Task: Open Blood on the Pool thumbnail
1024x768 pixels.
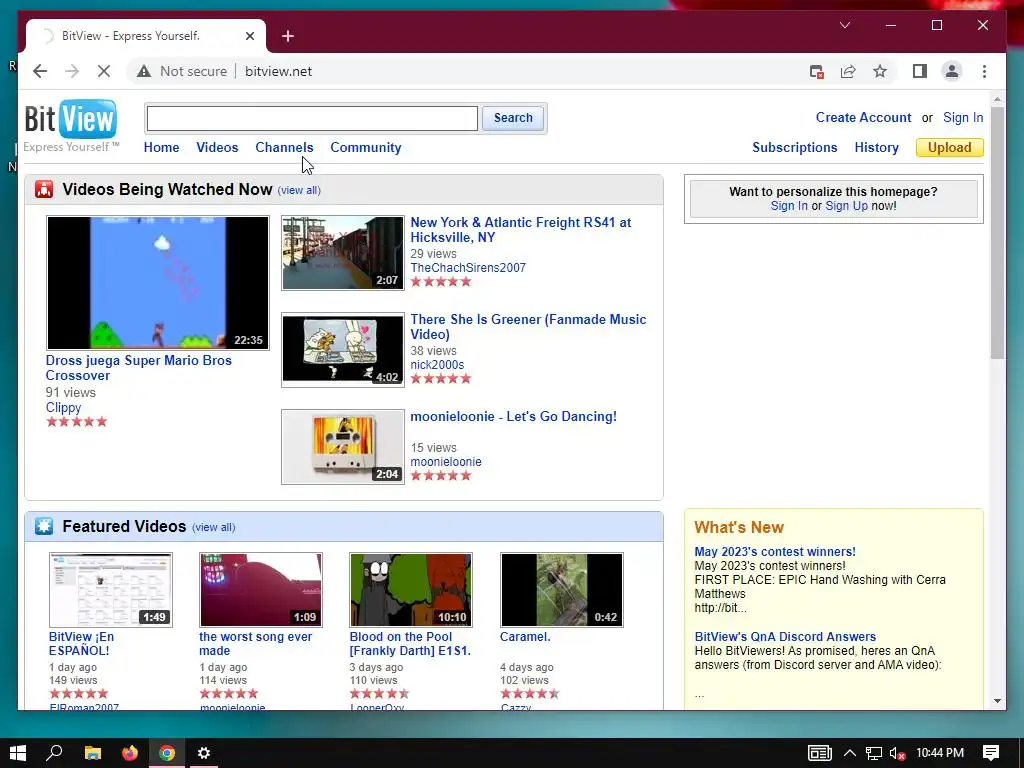Action: click(x=411, y=590)
